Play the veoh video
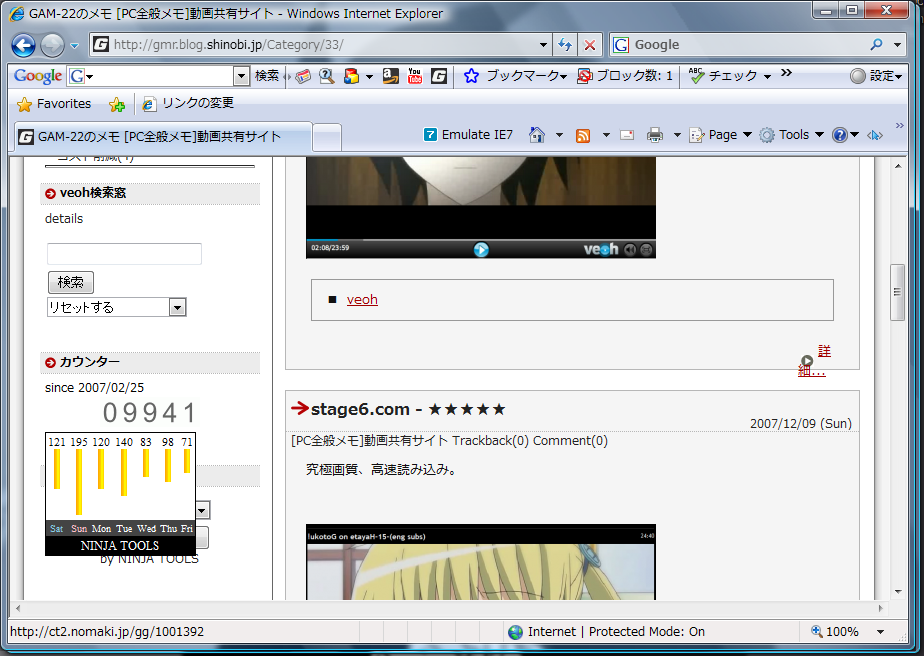The height and width of the screenshot is (656, 924). coord(481,249)
